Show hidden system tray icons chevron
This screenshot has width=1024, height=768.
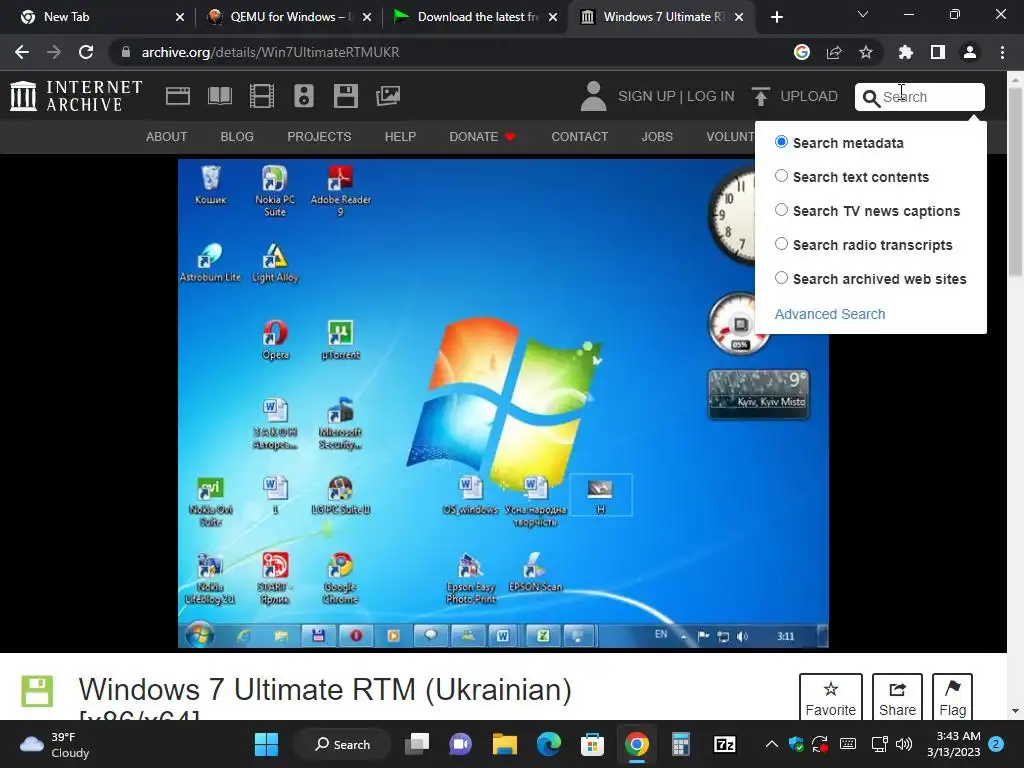click(771, 744)
